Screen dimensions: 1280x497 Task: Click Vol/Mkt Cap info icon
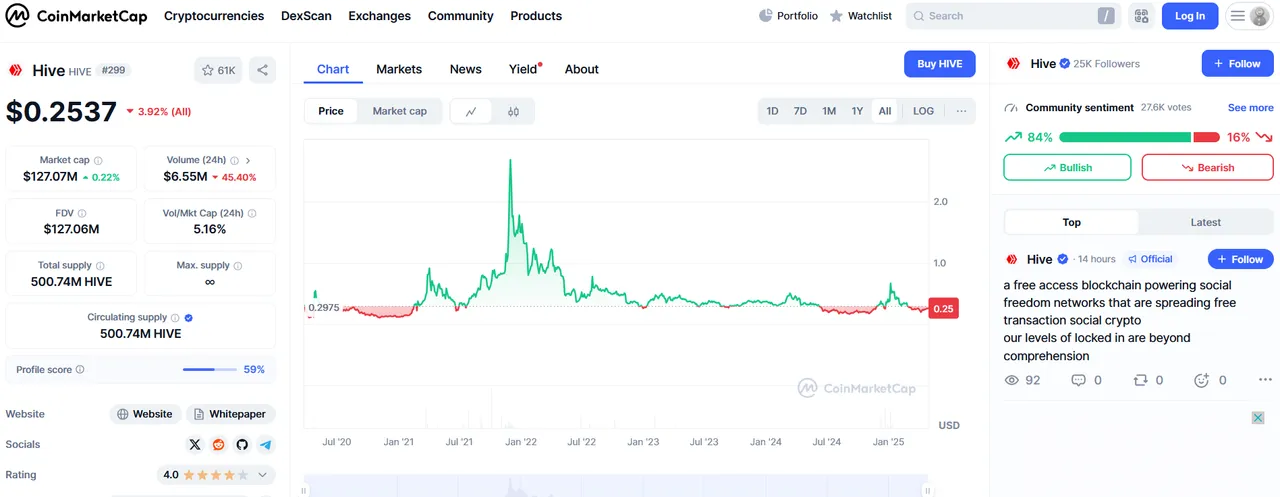(252, 213)
